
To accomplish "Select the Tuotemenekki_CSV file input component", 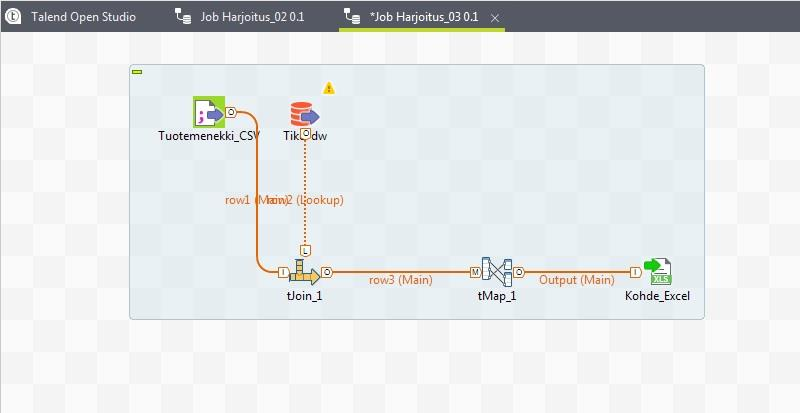I will (209, 112).
